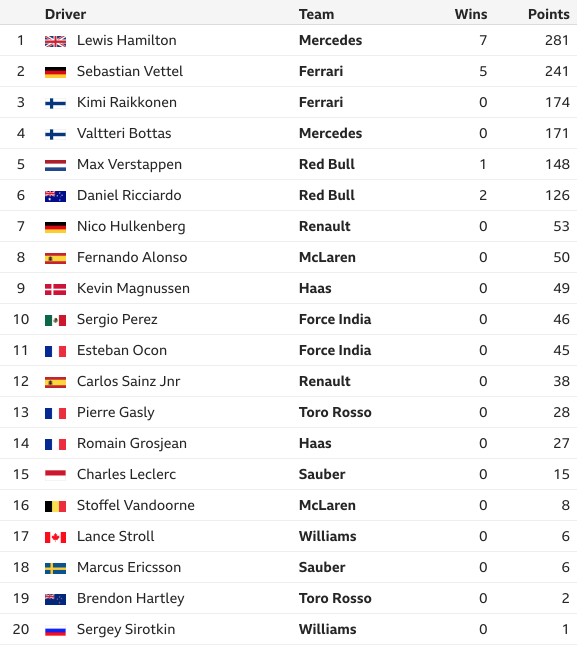Screen dimensions: 585x647
Task: Select the Driver column header
Action: click(x=65, y=14)
